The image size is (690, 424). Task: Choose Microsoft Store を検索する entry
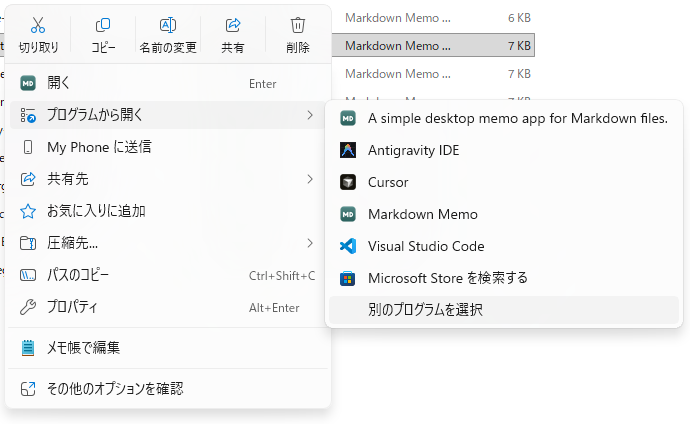pyautogui.click(x=504, y=278)
